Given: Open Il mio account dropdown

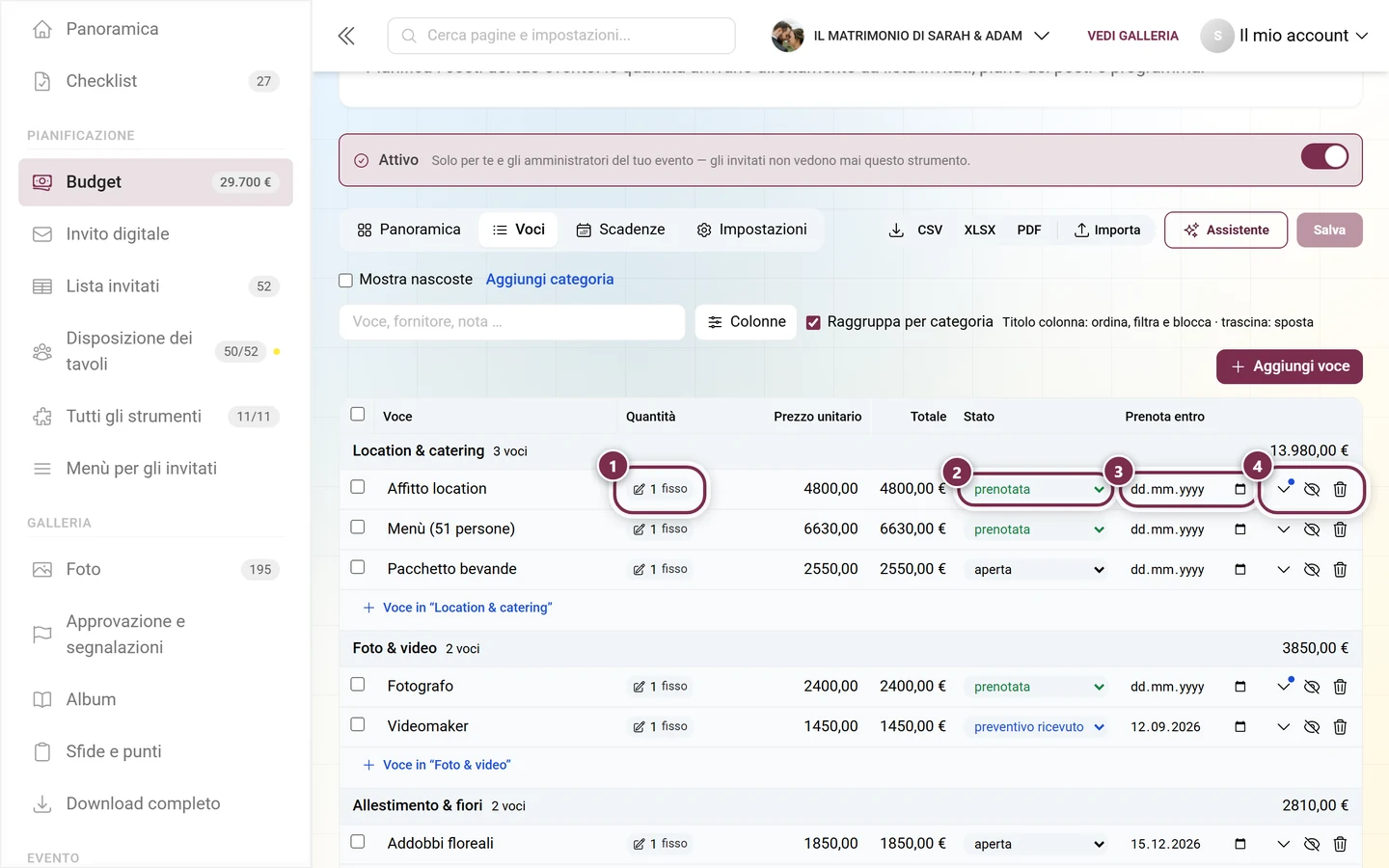Looking at the screenshot, I should pyautogui.click(x=1286, y=36).
